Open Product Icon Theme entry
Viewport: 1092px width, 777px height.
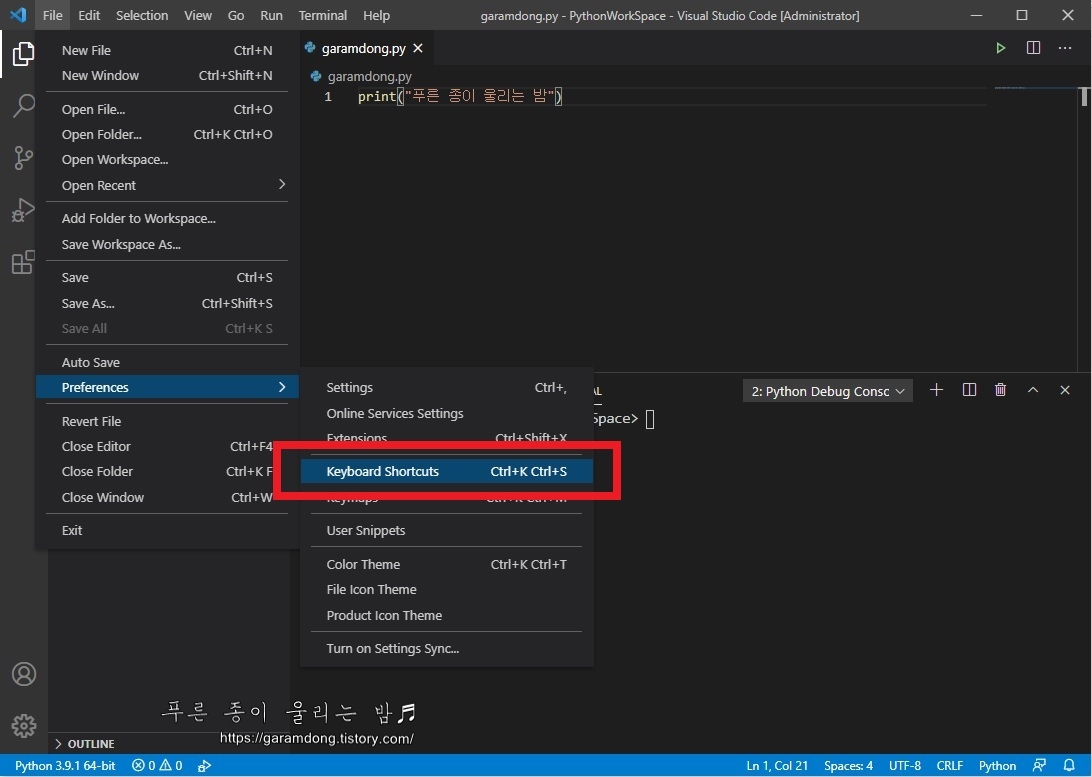click(x=446, y=615)
